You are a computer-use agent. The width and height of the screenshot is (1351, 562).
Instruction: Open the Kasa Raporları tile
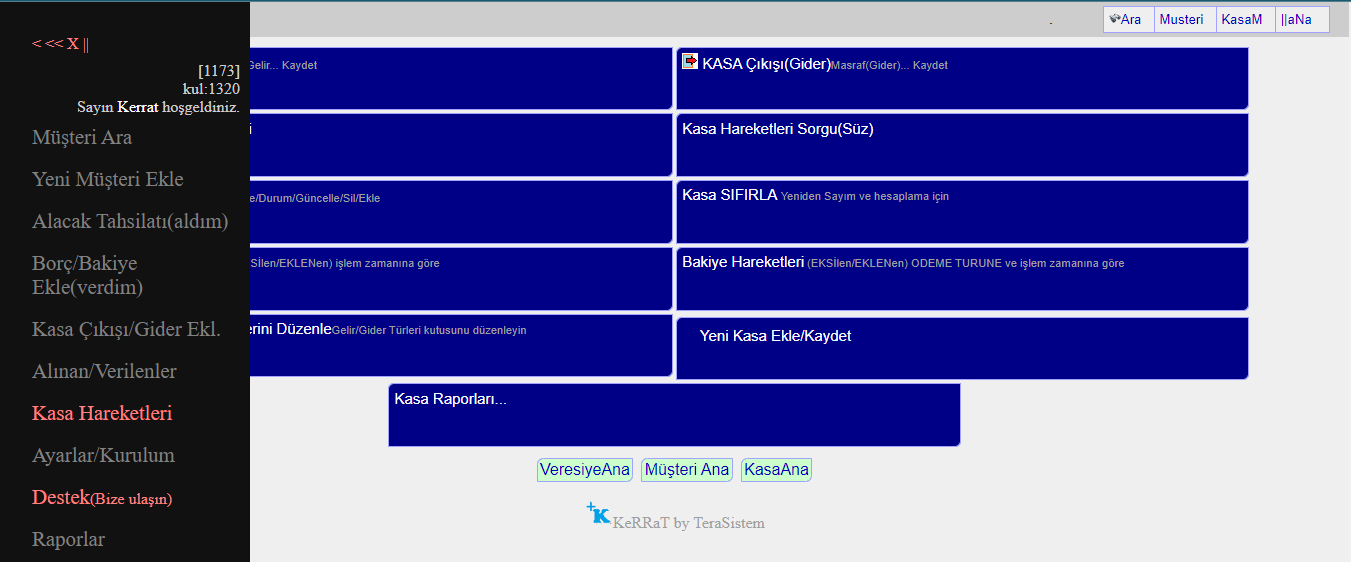[673, 414]
